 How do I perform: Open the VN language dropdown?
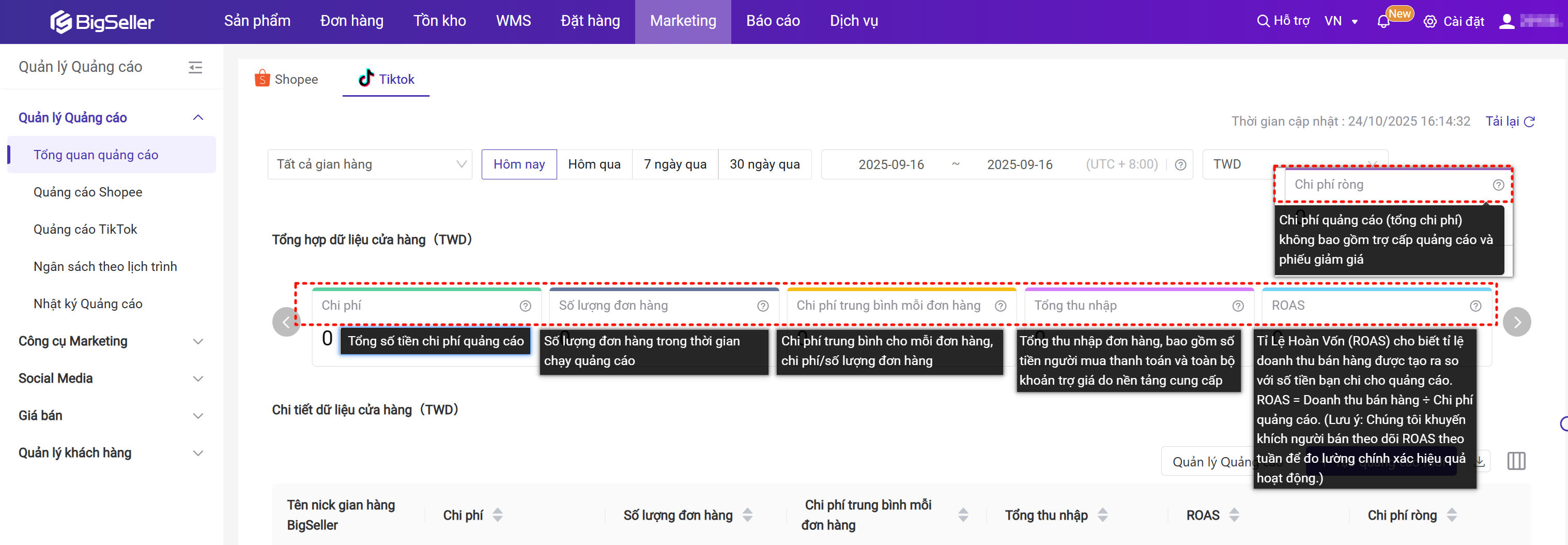point(1341,22)
